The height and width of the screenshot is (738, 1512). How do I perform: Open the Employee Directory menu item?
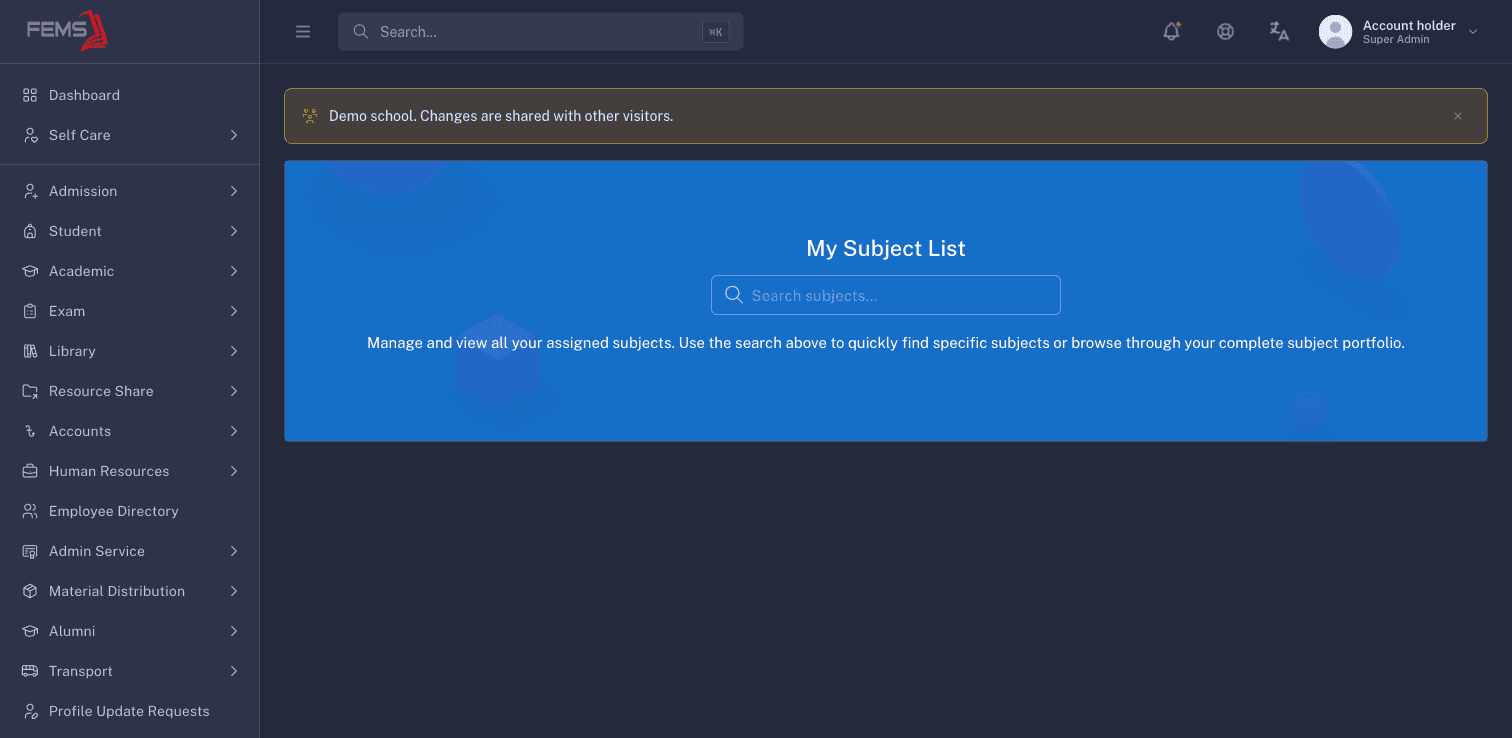[x=130, y=511]
